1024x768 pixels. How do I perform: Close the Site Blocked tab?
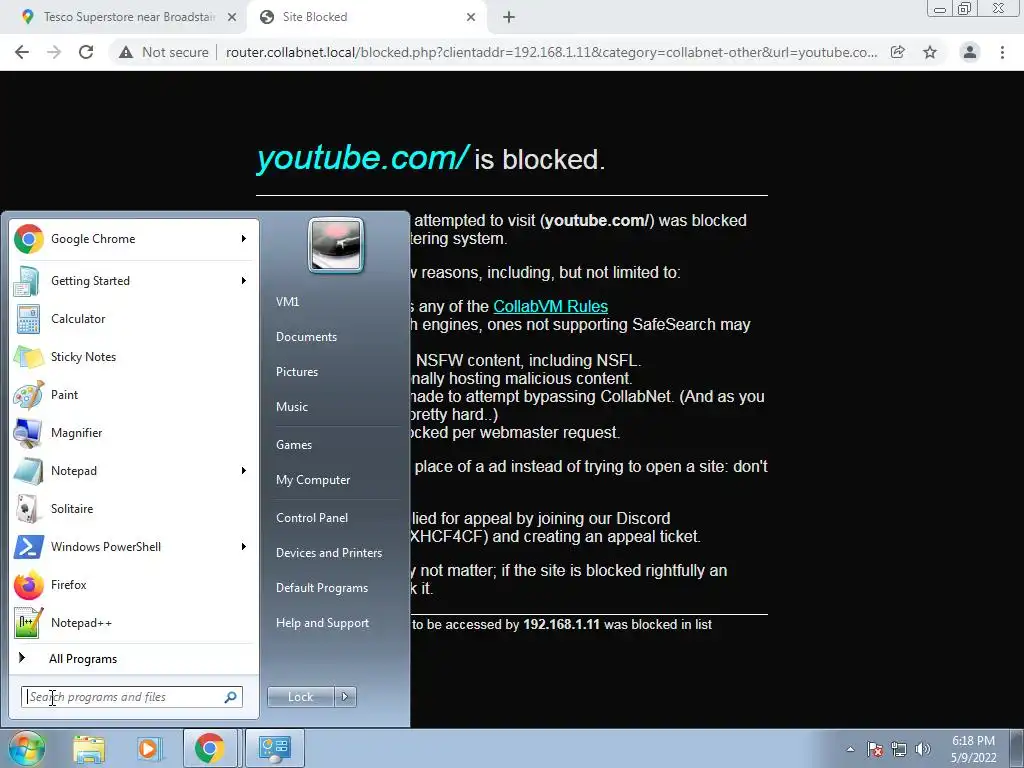pos(471,17)
